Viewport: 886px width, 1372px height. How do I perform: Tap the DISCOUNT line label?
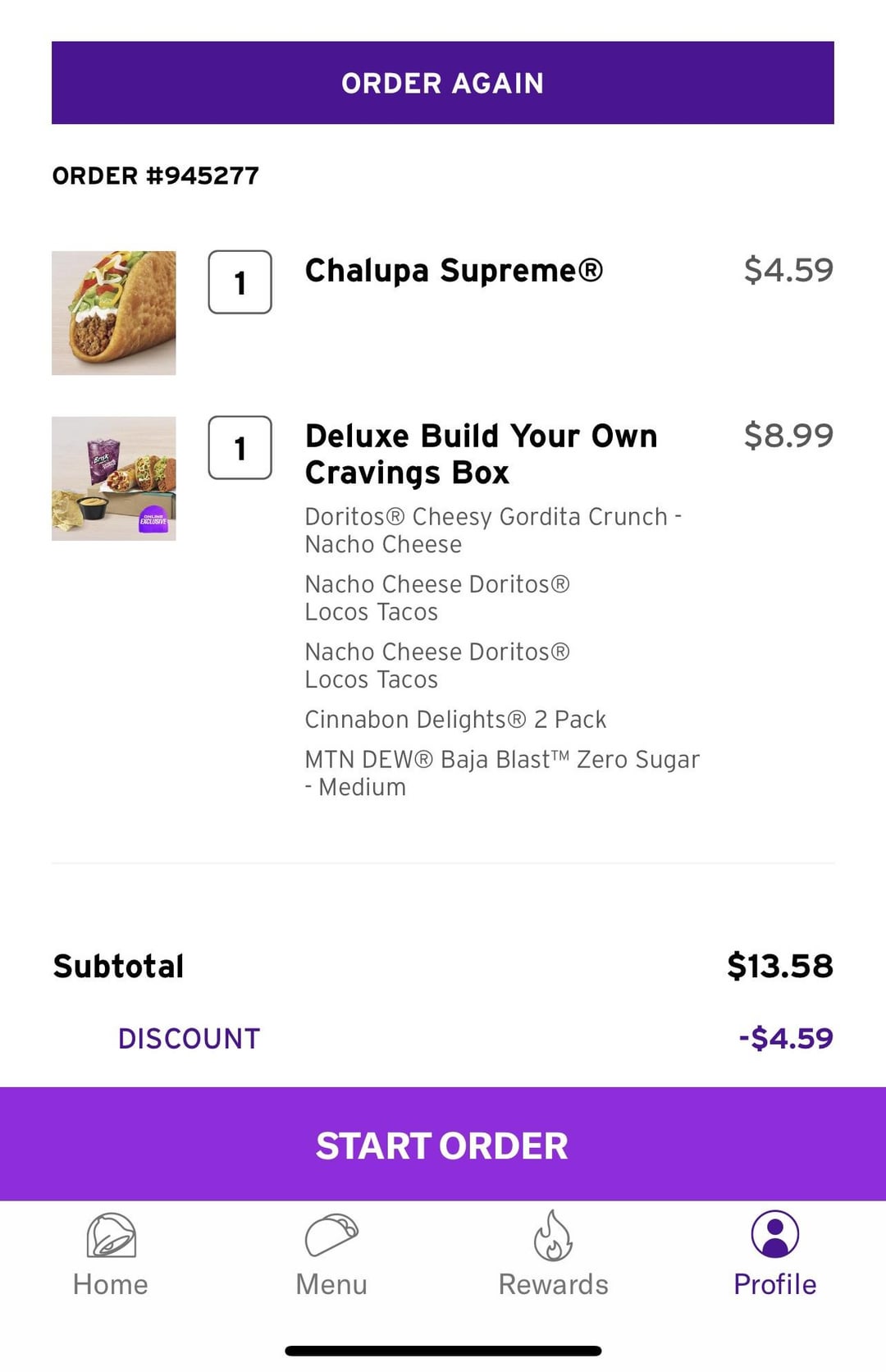pyautogui.click(x=190, y=1039)
